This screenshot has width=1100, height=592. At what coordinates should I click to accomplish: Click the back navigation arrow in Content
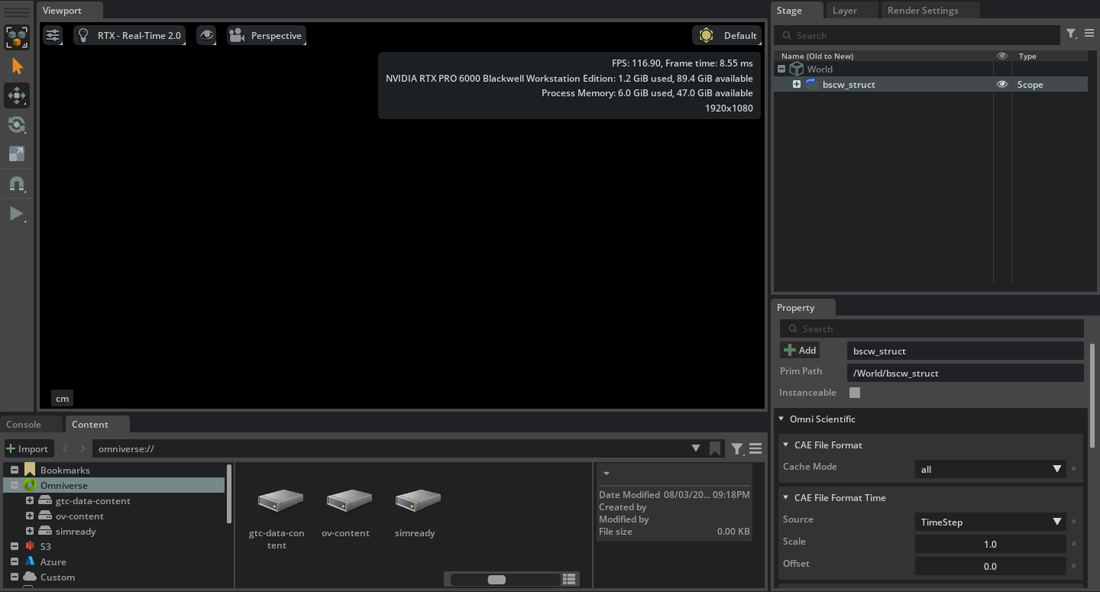(66, 449)
